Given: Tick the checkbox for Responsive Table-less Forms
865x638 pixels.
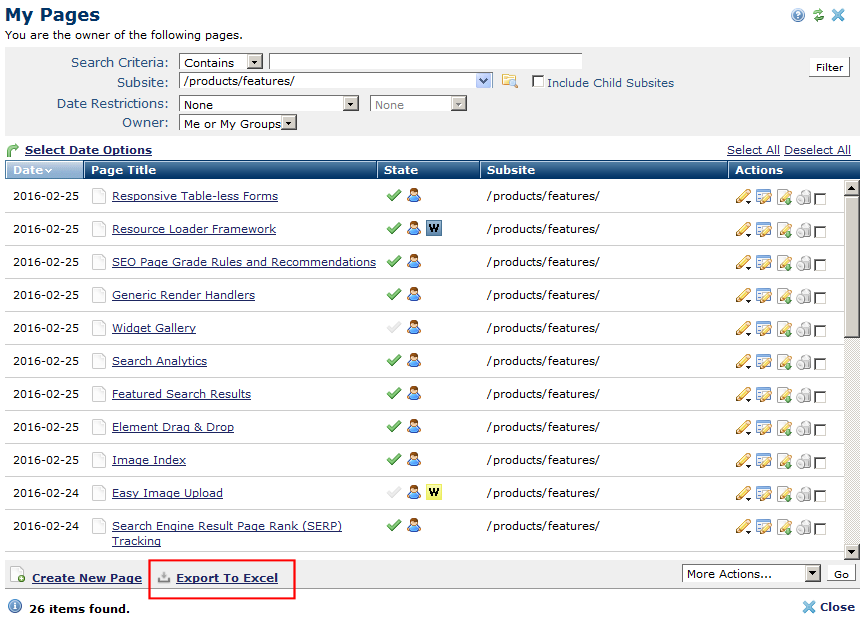Looking at the screenshot, I should click(x=820, y=199).
